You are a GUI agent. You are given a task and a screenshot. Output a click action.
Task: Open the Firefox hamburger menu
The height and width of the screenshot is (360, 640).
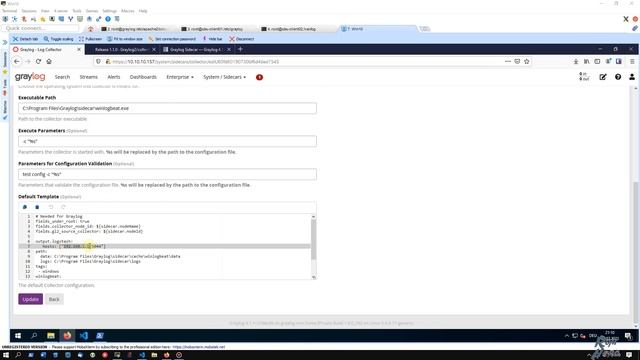632,61
